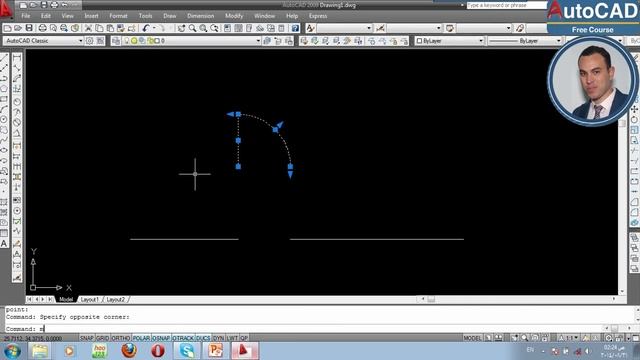Activate the Pan realtime tool
The image size is (640, 360).
coord(181,28)
